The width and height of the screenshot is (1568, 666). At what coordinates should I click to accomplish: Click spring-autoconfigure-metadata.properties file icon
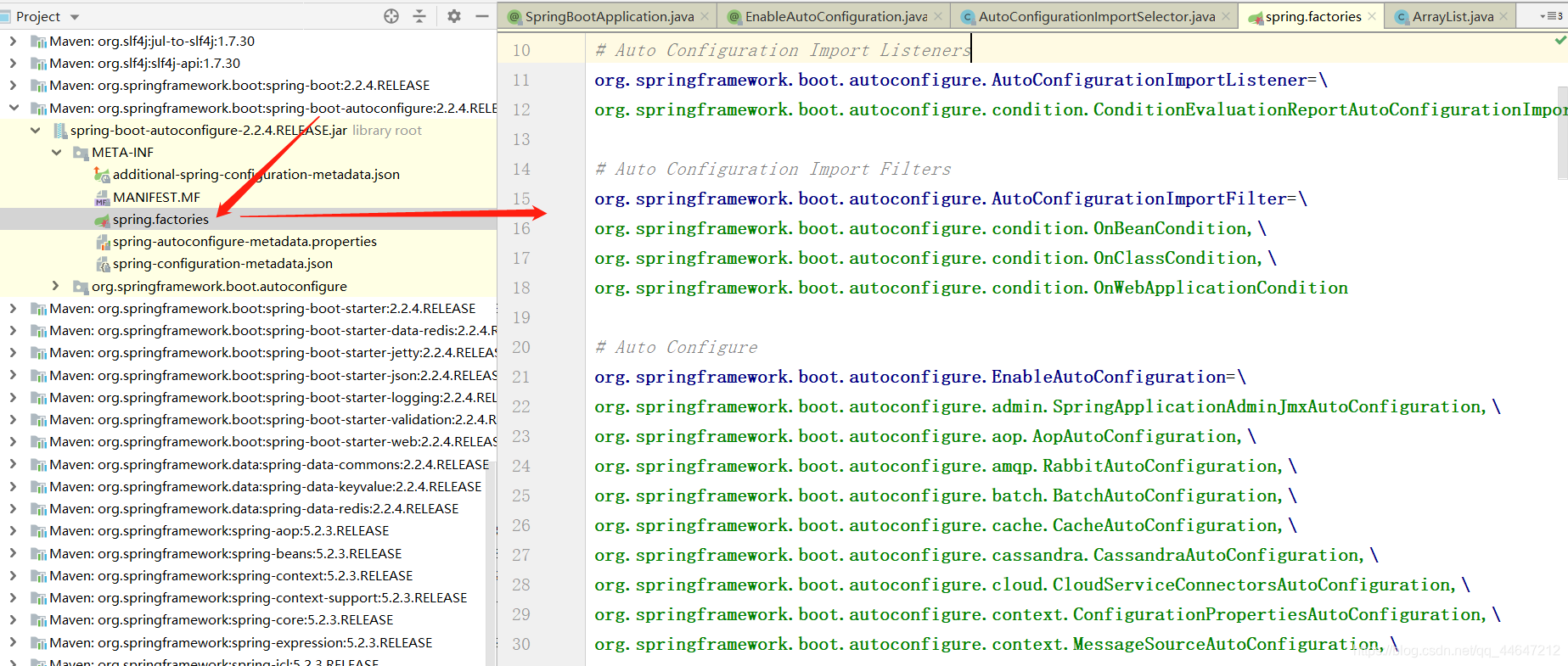click(102, 242)
